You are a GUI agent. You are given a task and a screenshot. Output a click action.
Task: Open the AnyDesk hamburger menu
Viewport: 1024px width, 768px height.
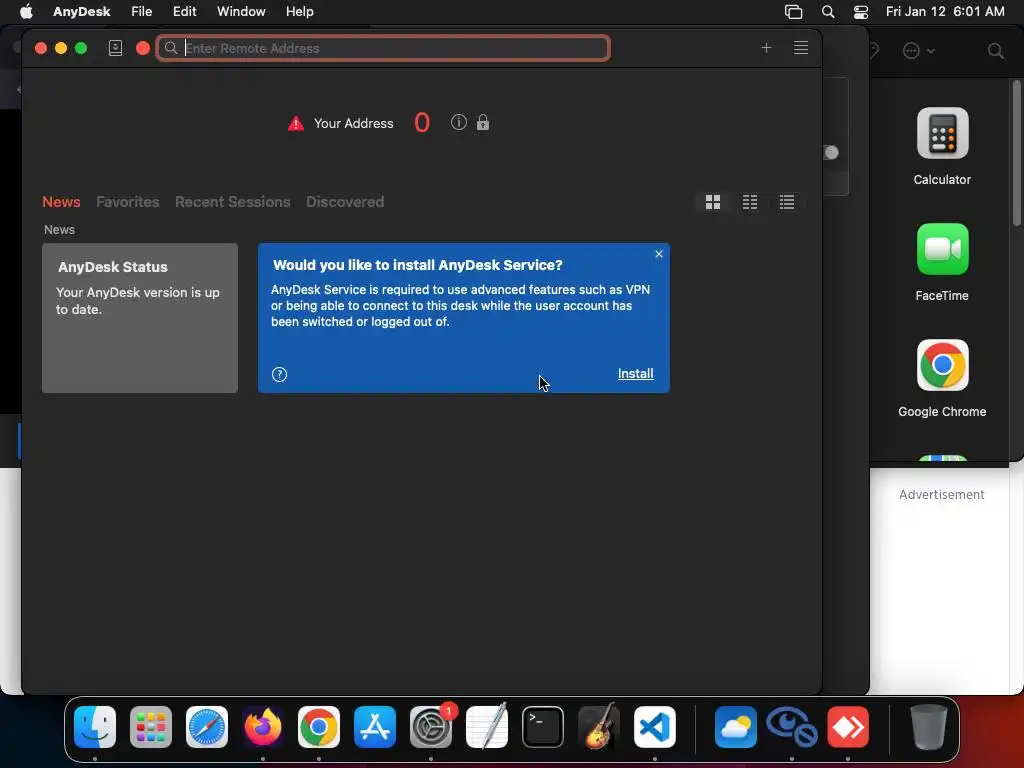click(801, 48)
